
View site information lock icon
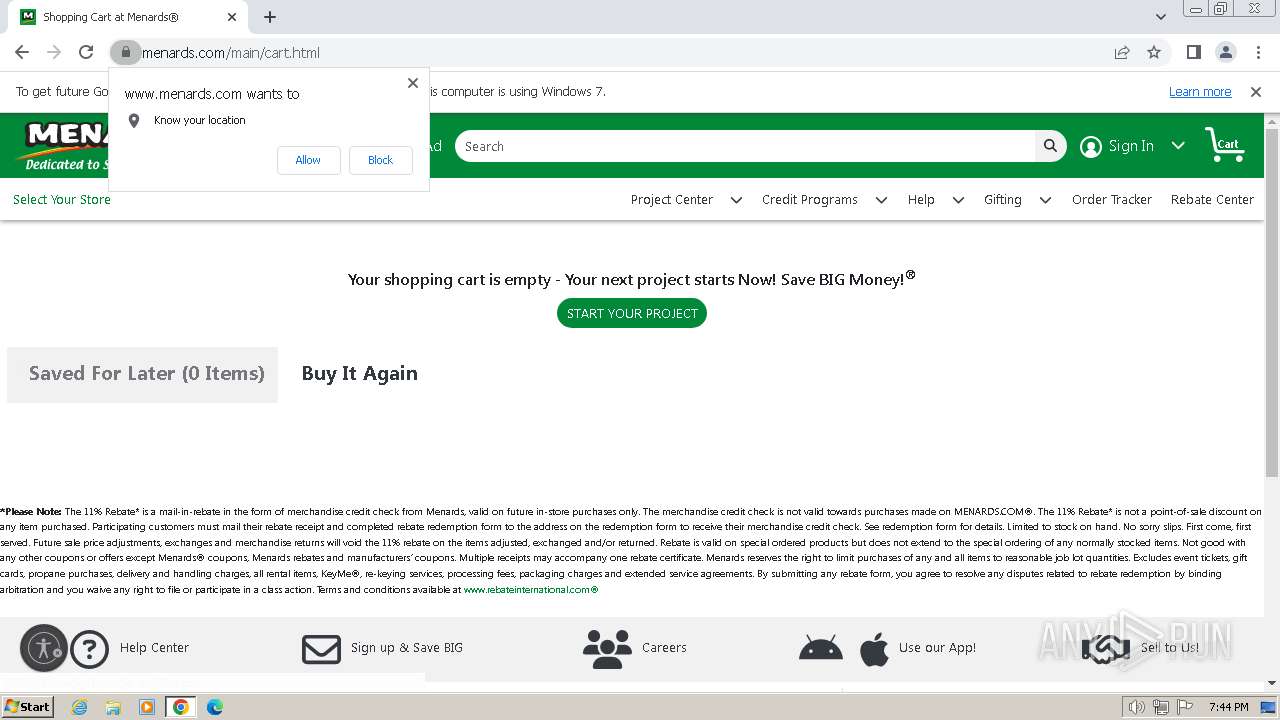pos(125,52)
